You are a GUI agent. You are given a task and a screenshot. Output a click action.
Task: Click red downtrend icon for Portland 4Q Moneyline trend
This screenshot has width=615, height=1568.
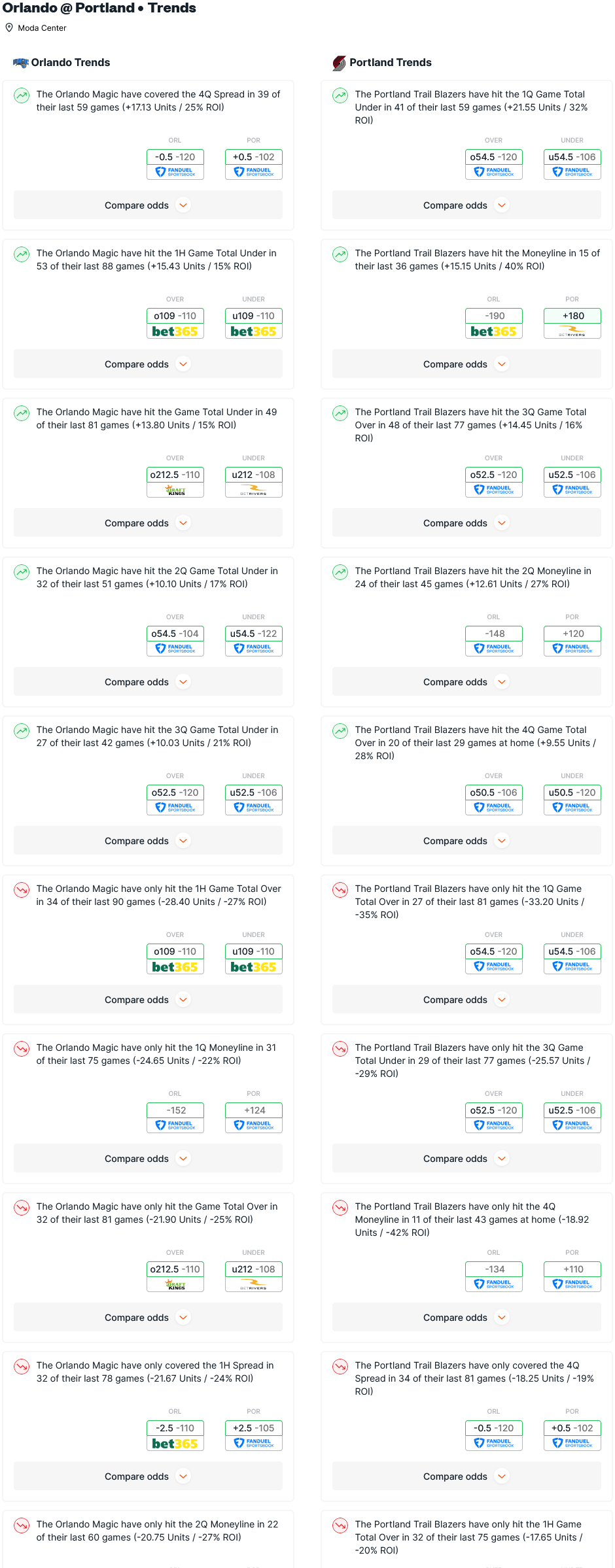pos(340,1208)
